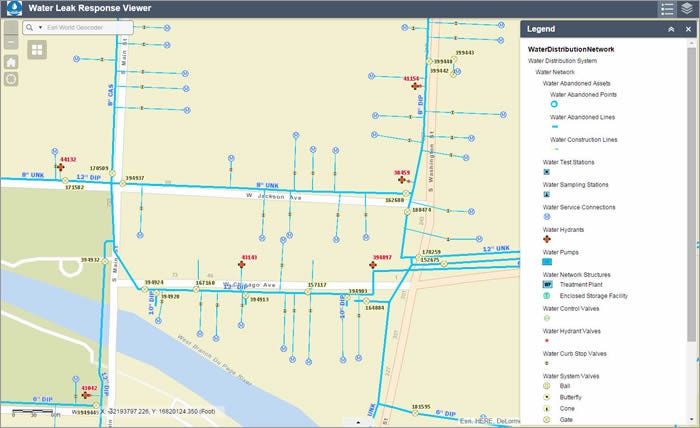This screenshot has width=700, height=428.
Task: Expand the bottom attribute table arrow
Action: click(358, 422)
